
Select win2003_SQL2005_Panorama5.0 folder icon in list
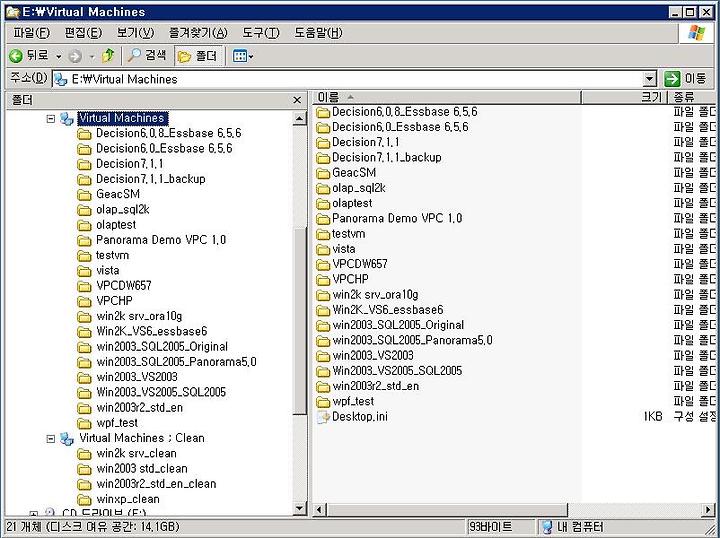323,341
